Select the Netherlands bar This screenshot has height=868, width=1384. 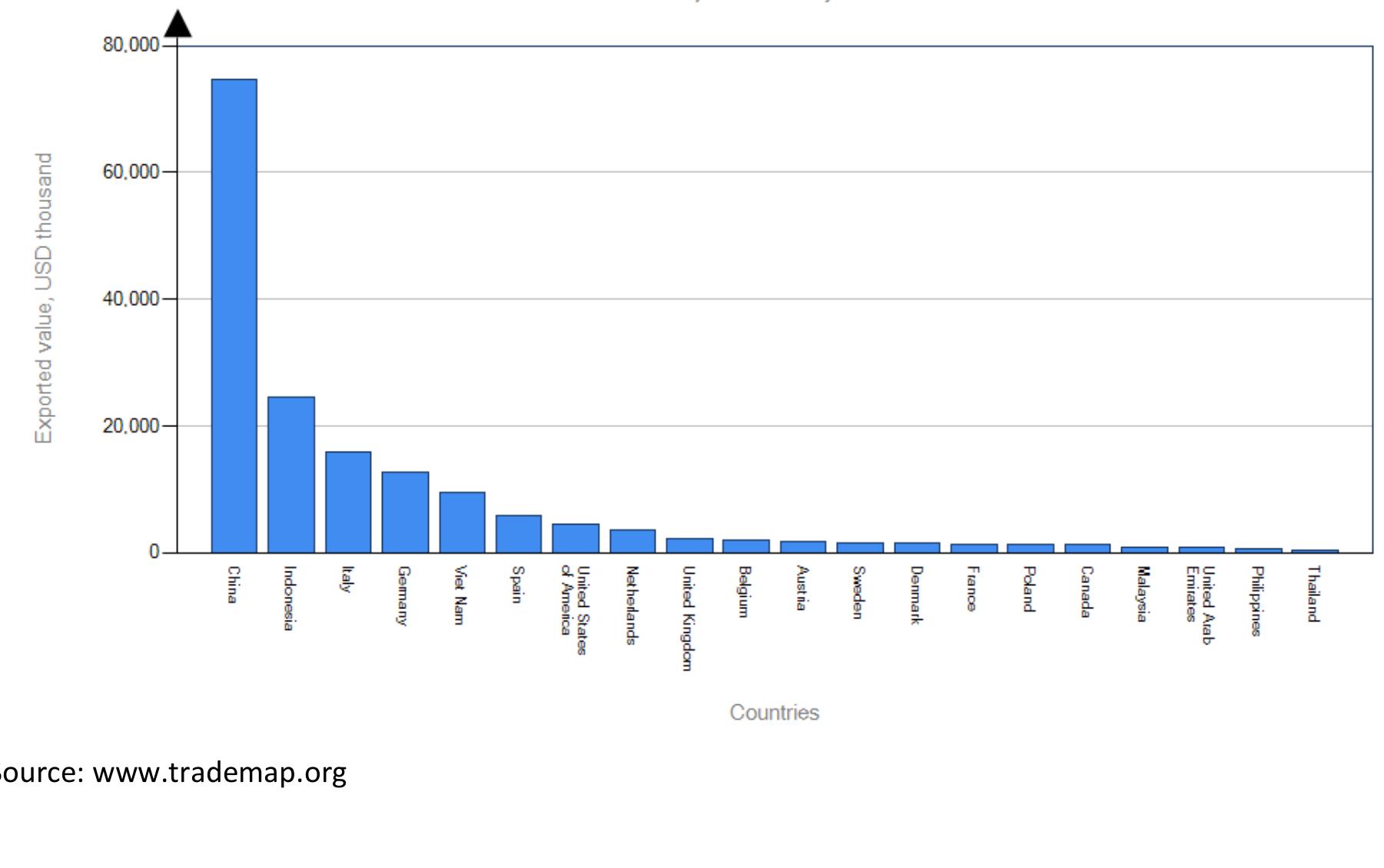632,541
